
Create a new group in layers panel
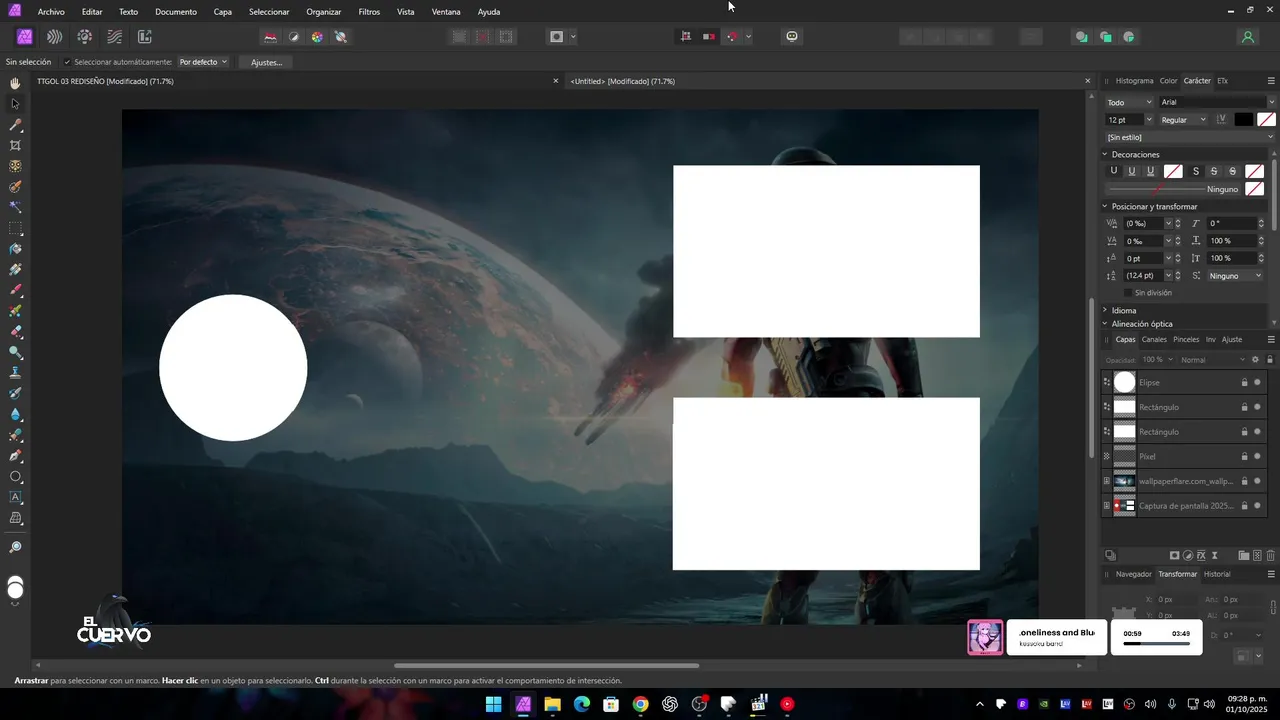point(1244,555)
